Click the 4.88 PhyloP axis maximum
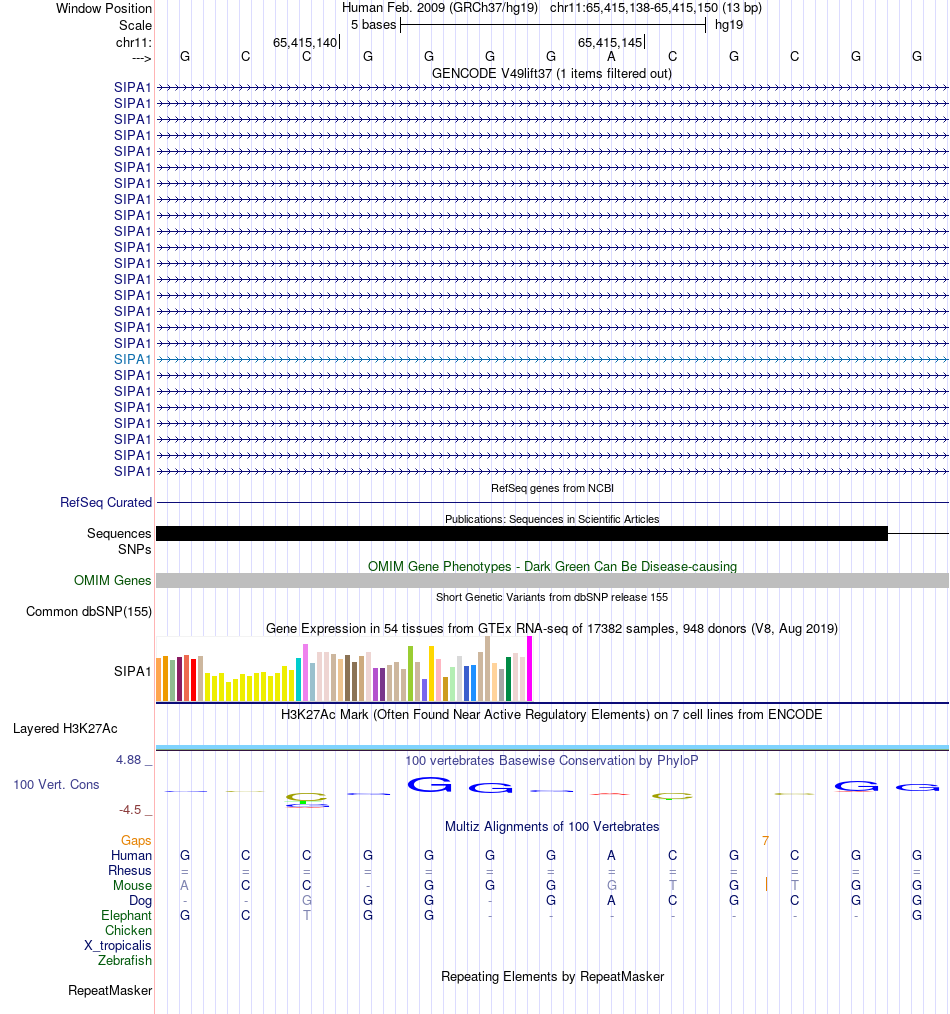The width and height of the screenshot is (950, 1014). click(x=128, y=760)
